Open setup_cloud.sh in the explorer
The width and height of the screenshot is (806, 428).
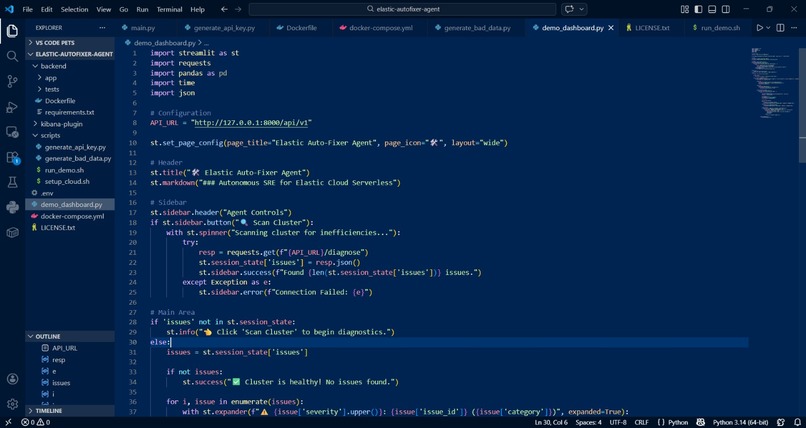pyautogui.click(x=70, y=181)
